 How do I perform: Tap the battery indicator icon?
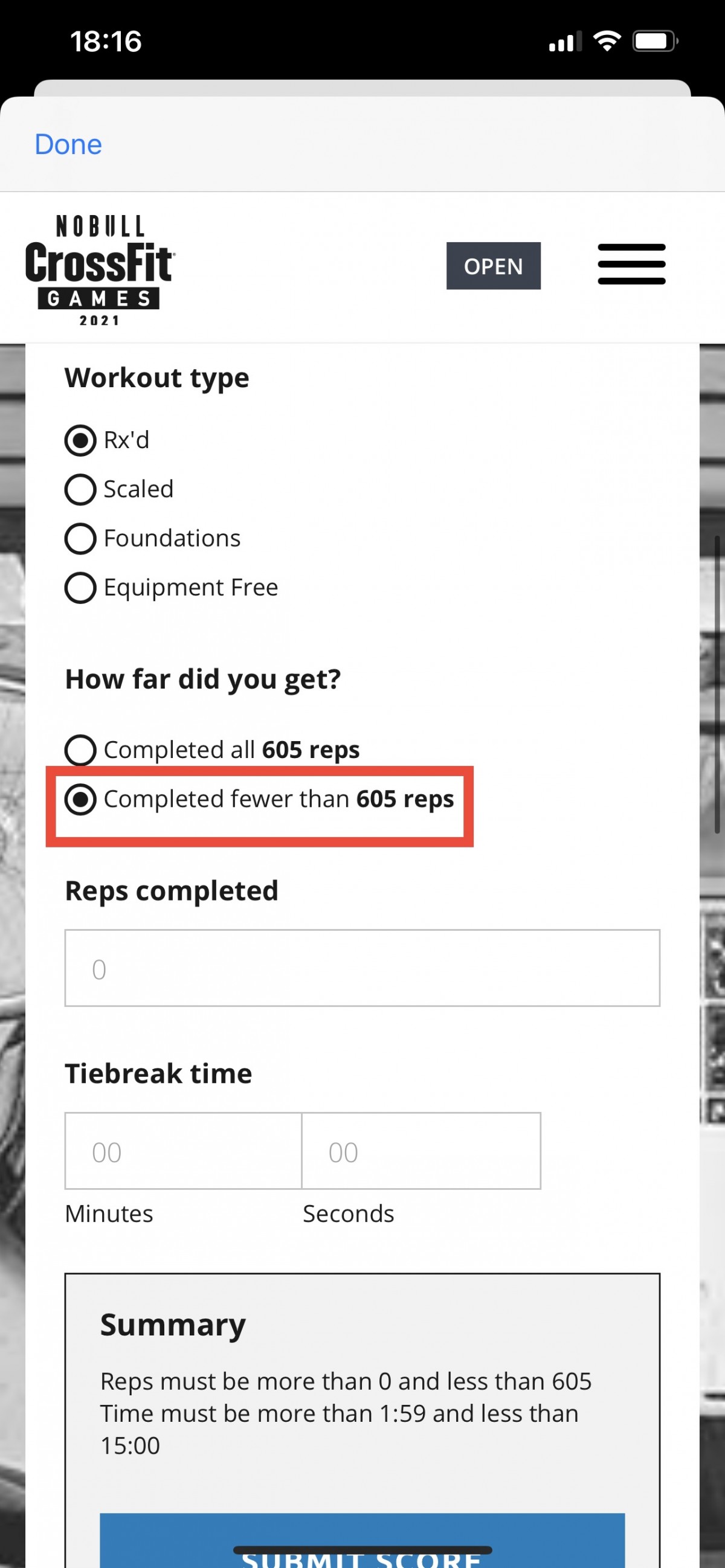coord(655,42)
